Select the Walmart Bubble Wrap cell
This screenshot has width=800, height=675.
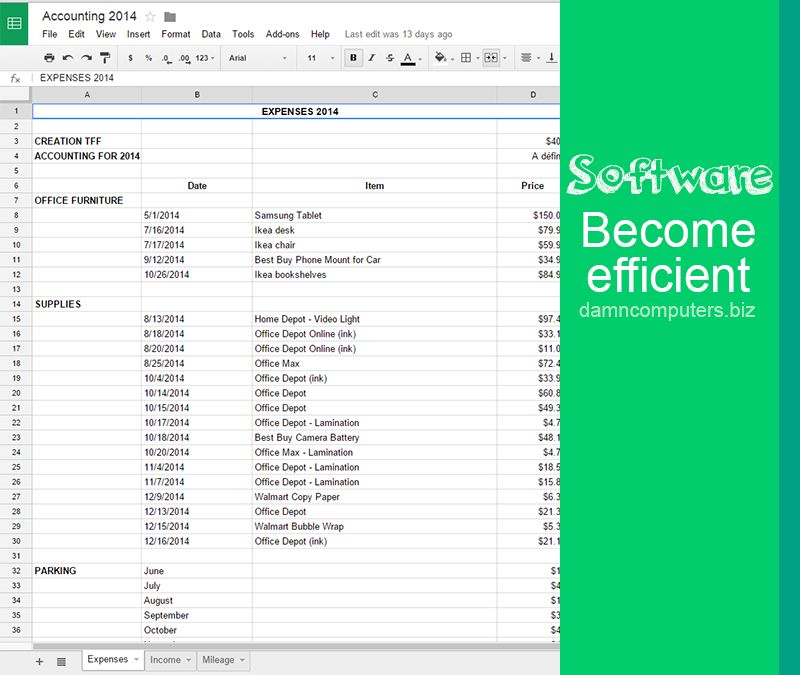(374, 526)
